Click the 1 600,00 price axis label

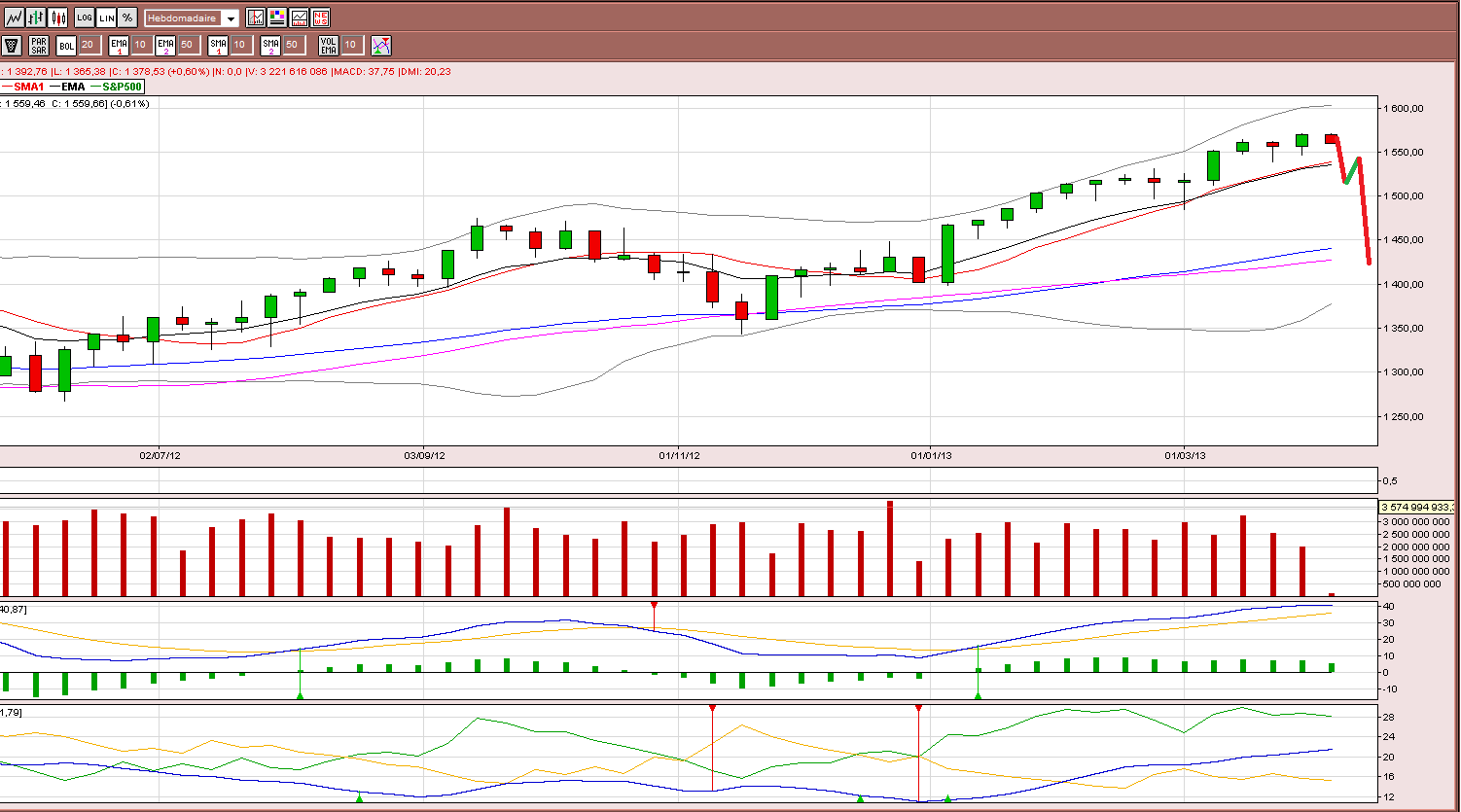tap(1406, 109)
